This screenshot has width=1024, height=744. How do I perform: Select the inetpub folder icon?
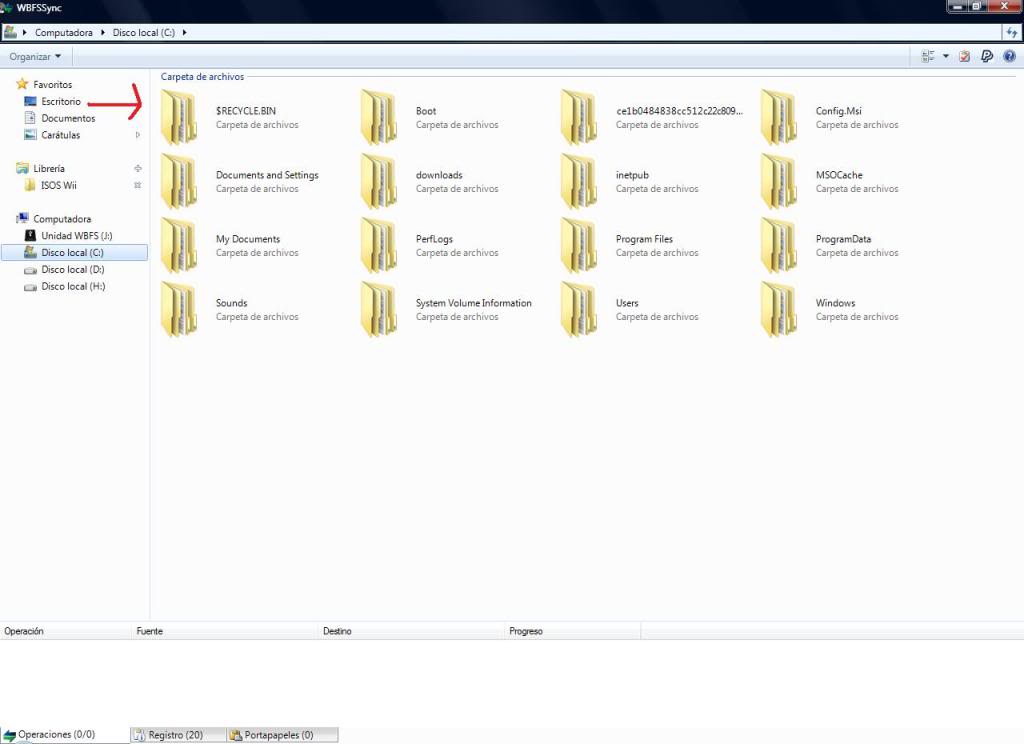tap(579, 182)
